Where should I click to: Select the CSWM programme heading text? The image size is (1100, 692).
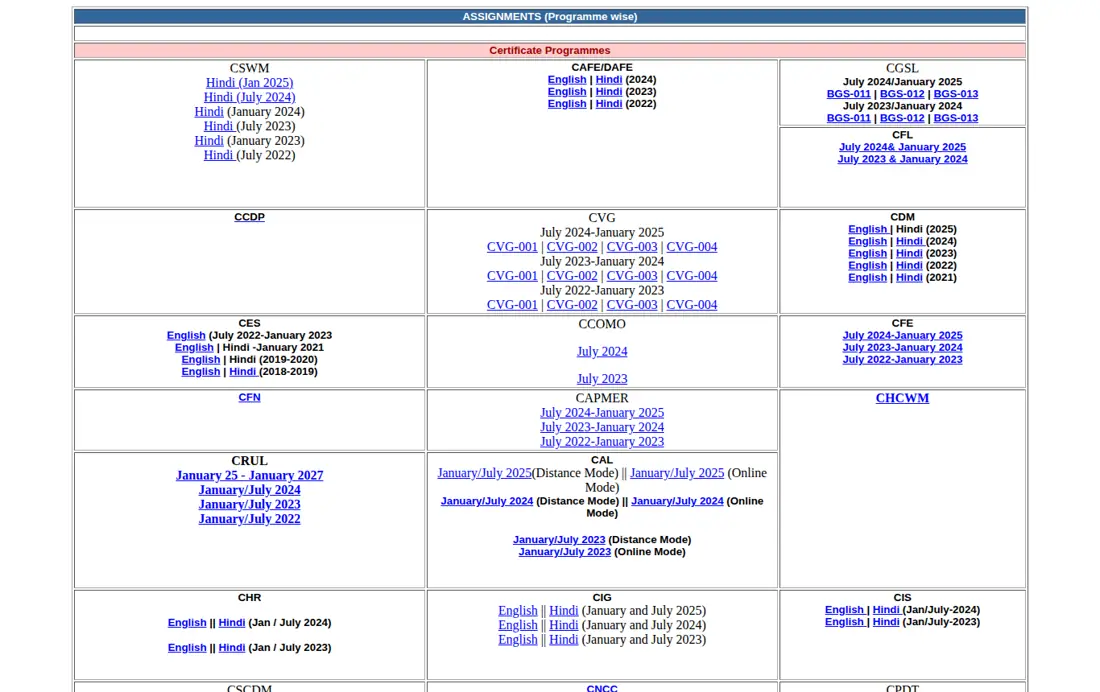point(249,68)
